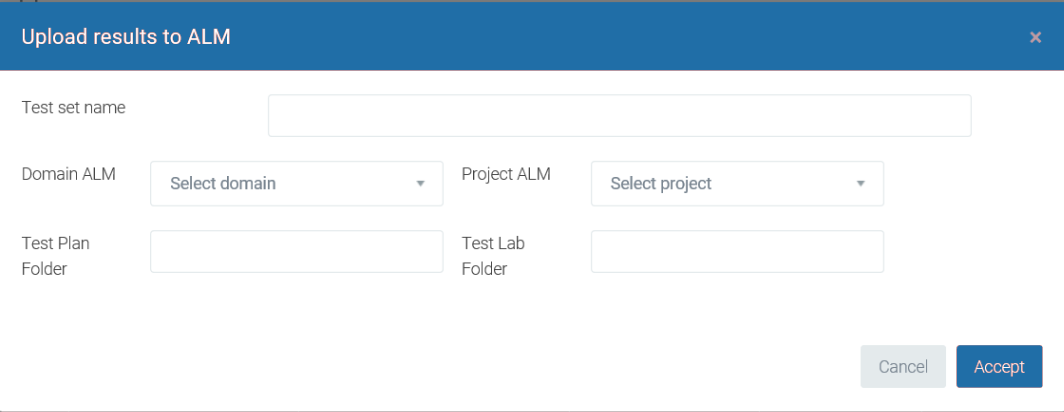Click the "Upload results to ALM" title
Image resolution: width=1064 pixels, height=412 pixels.
click(x=127, y=37)
